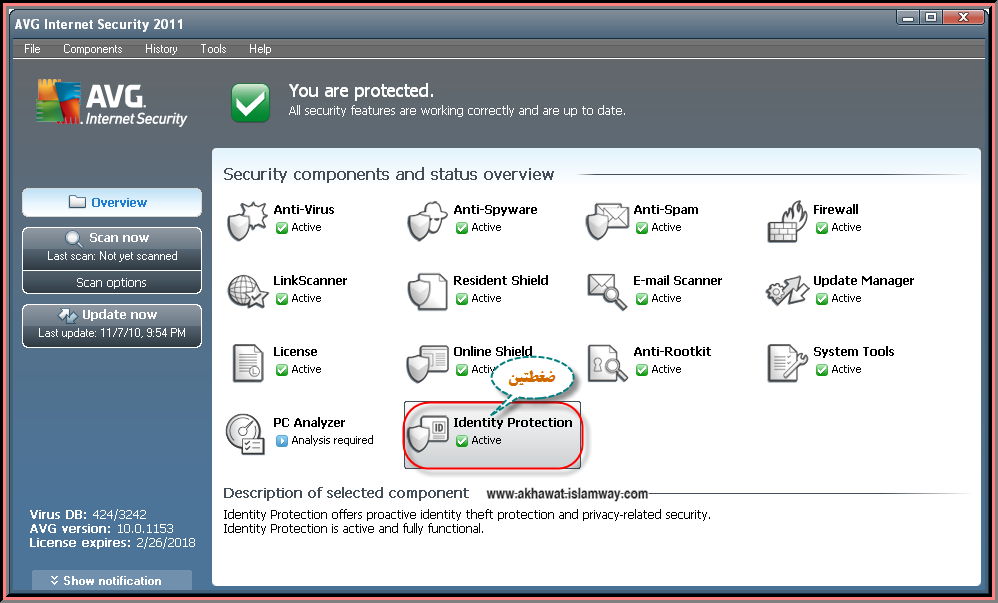Click the 'Security components and status overview' heading
Screen dimensions: 998x603
[x=388, y=174]
